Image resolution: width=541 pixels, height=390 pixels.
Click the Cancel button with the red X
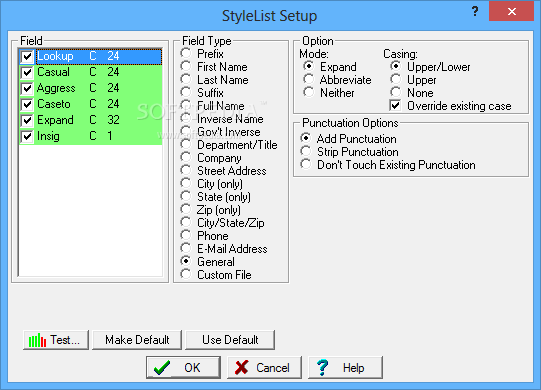click(x=264, y=368)
